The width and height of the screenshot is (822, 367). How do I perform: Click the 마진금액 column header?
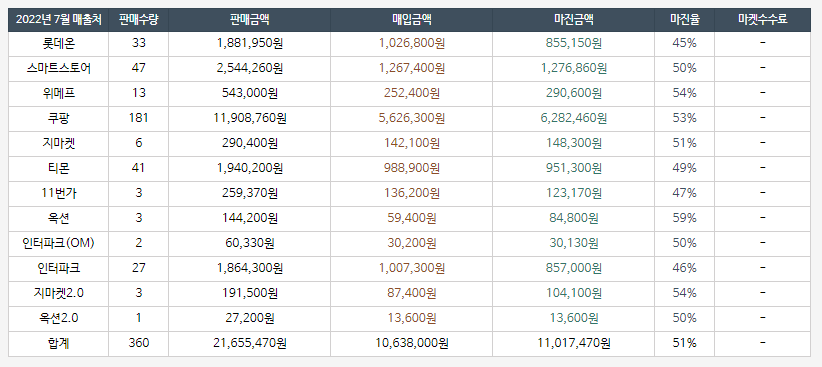tap(574, 20)
